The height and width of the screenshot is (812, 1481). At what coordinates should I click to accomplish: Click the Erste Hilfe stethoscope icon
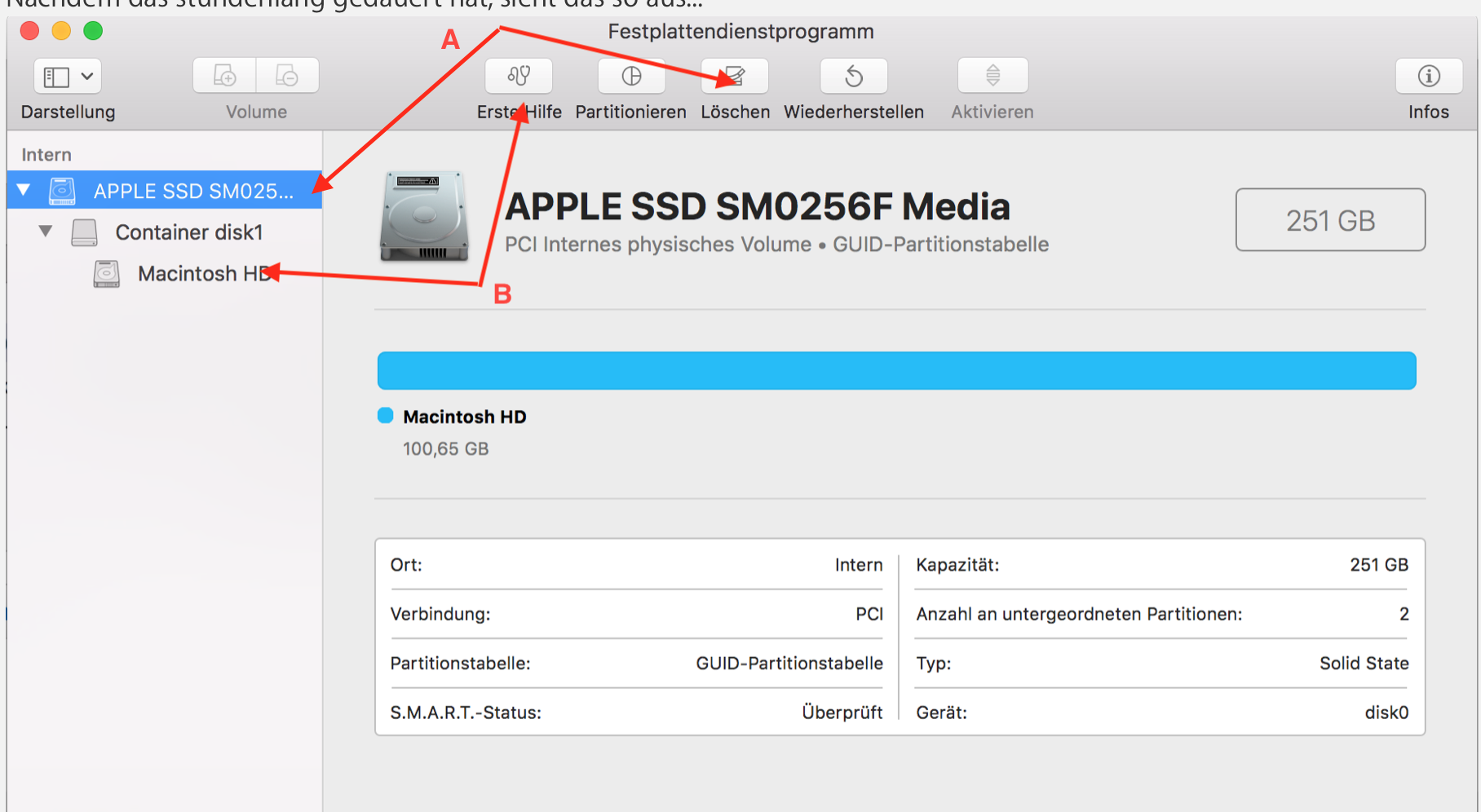519,76
